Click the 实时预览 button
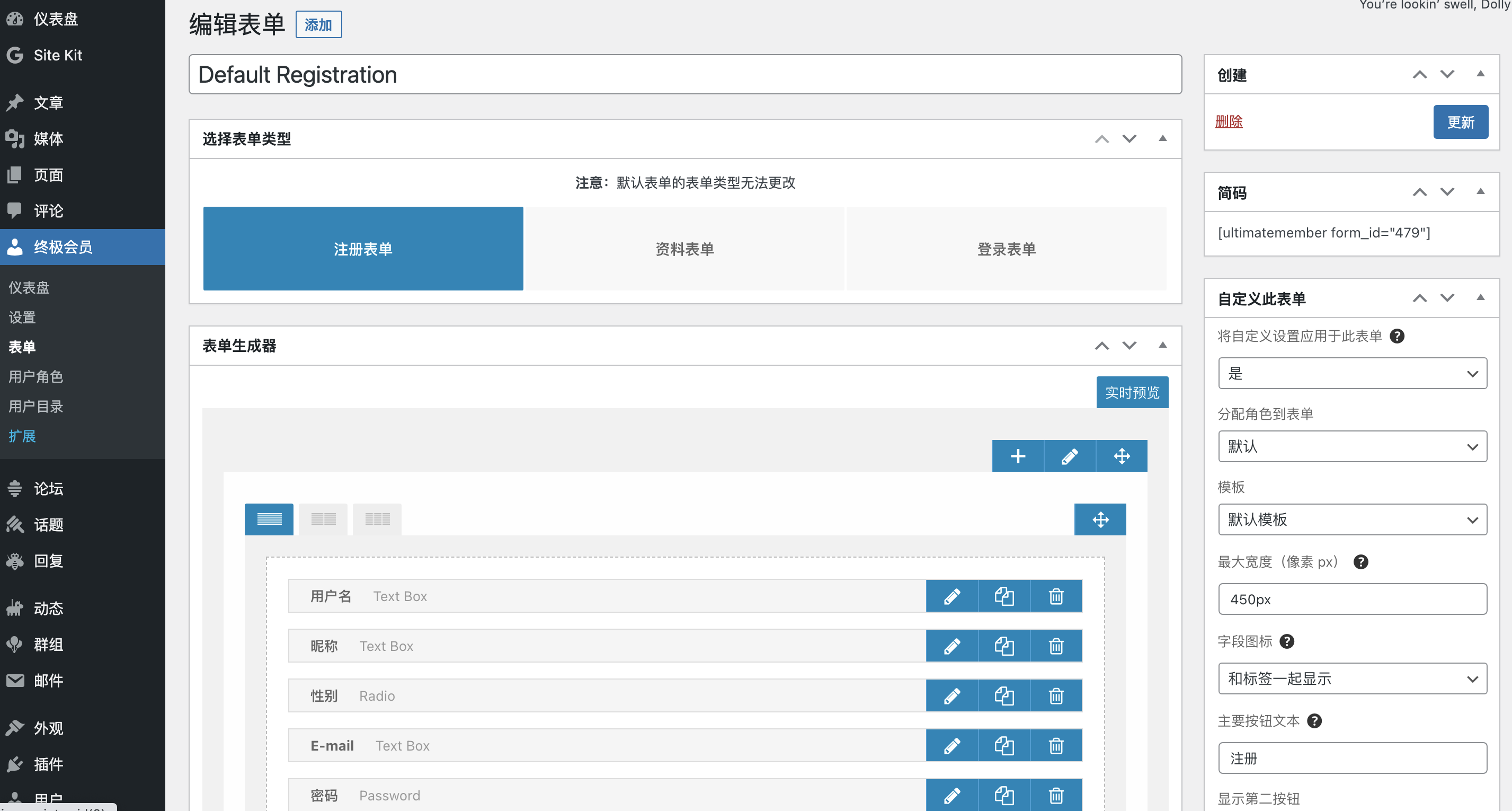This screenshot has width=1512, height=811. click(1132, 392)
